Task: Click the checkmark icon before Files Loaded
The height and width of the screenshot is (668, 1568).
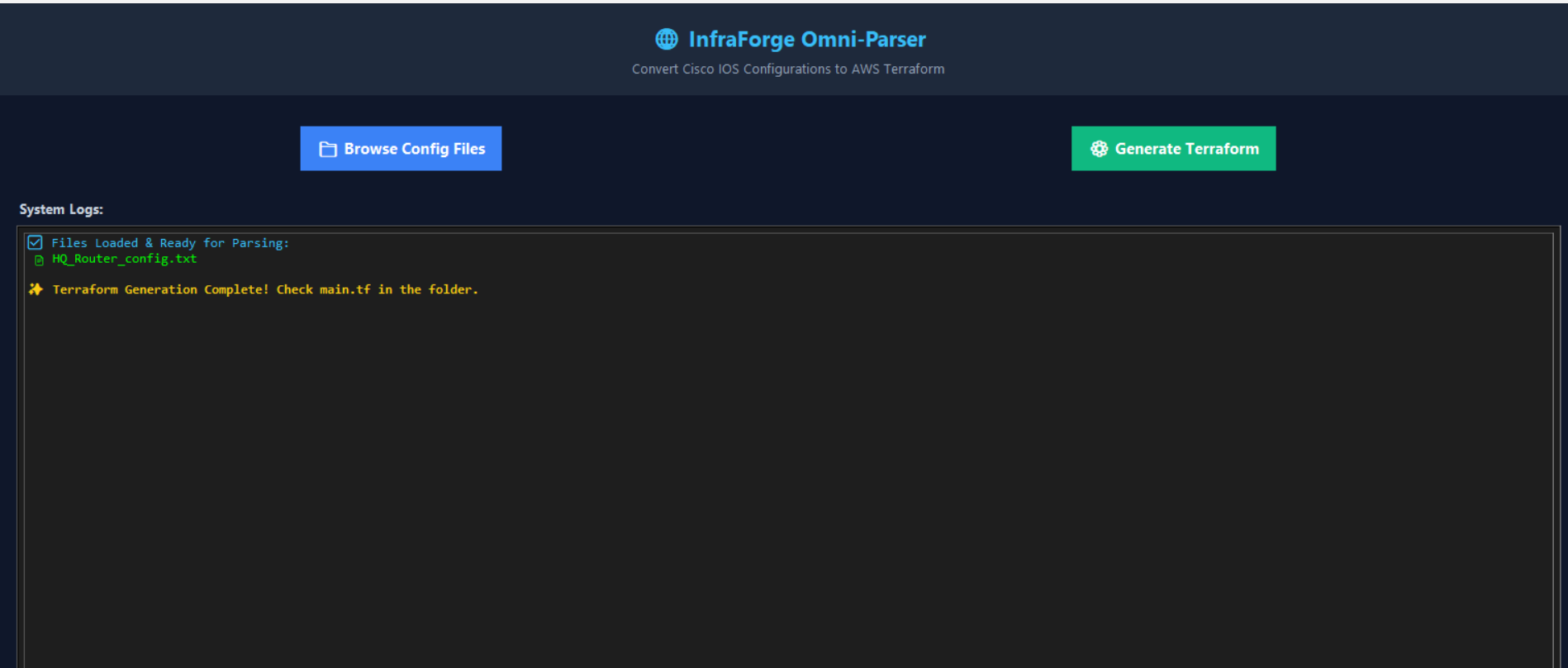Action: (35, 242)
